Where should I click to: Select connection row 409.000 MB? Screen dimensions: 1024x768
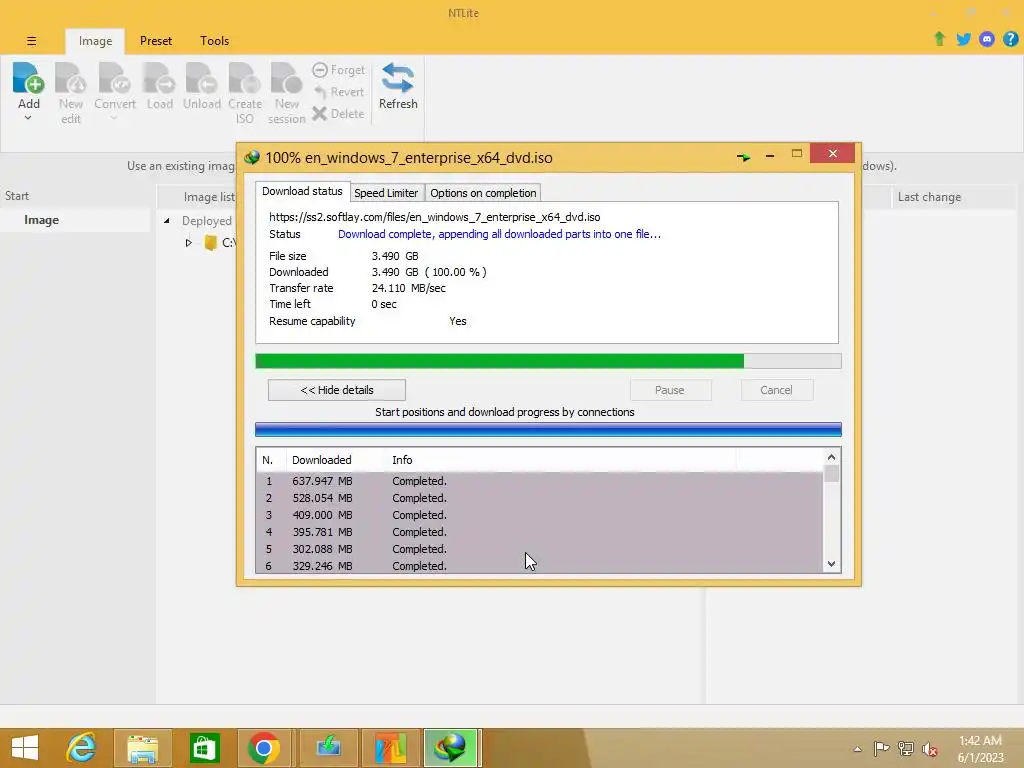click(539, 515)
